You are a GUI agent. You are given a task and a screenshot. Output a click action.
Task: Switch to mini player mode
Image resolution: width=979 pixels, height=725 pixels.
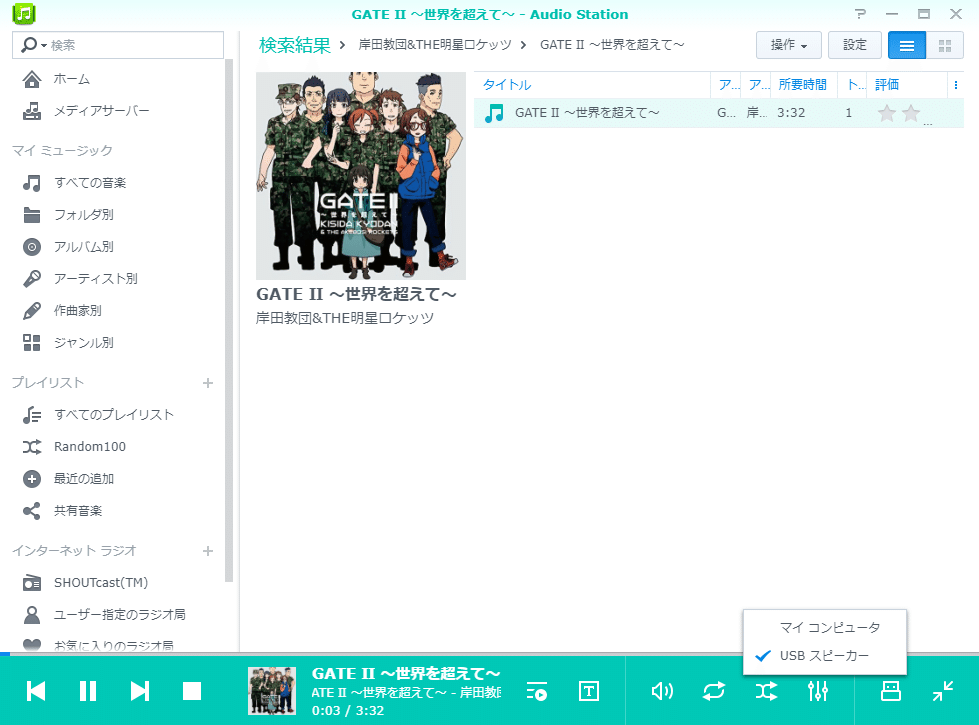point(943,691)
